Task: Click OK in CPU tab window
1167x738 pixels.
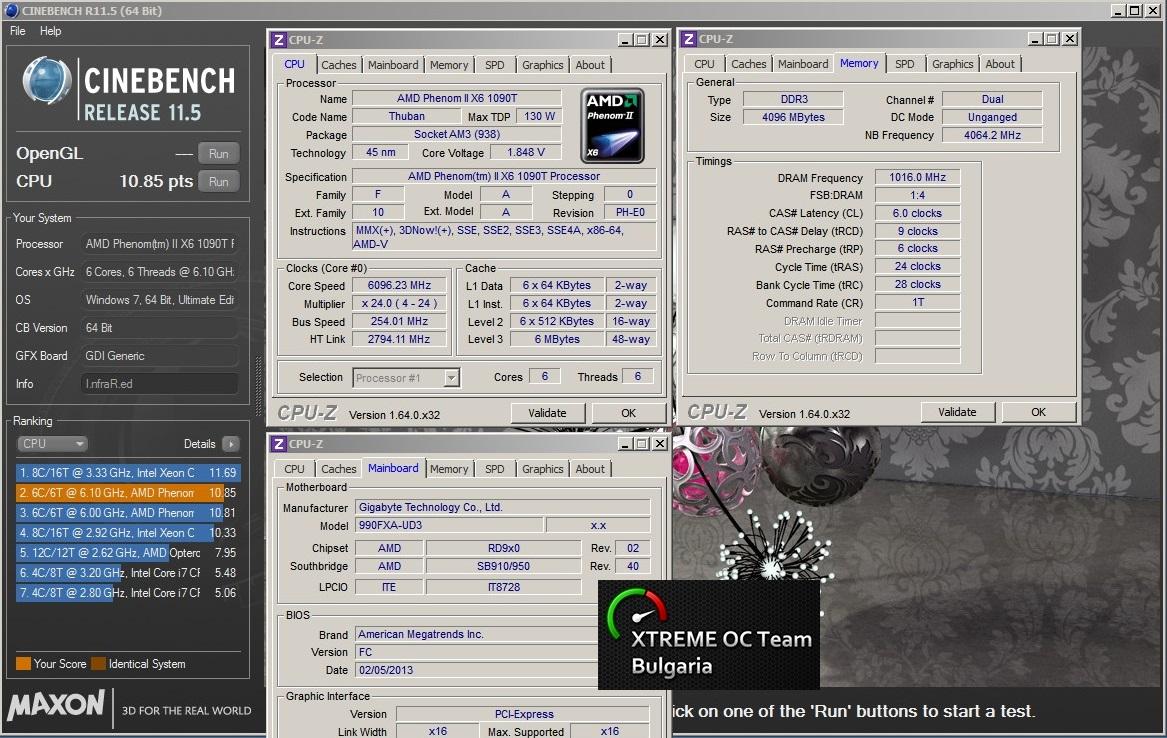Action: click(629, 413)
